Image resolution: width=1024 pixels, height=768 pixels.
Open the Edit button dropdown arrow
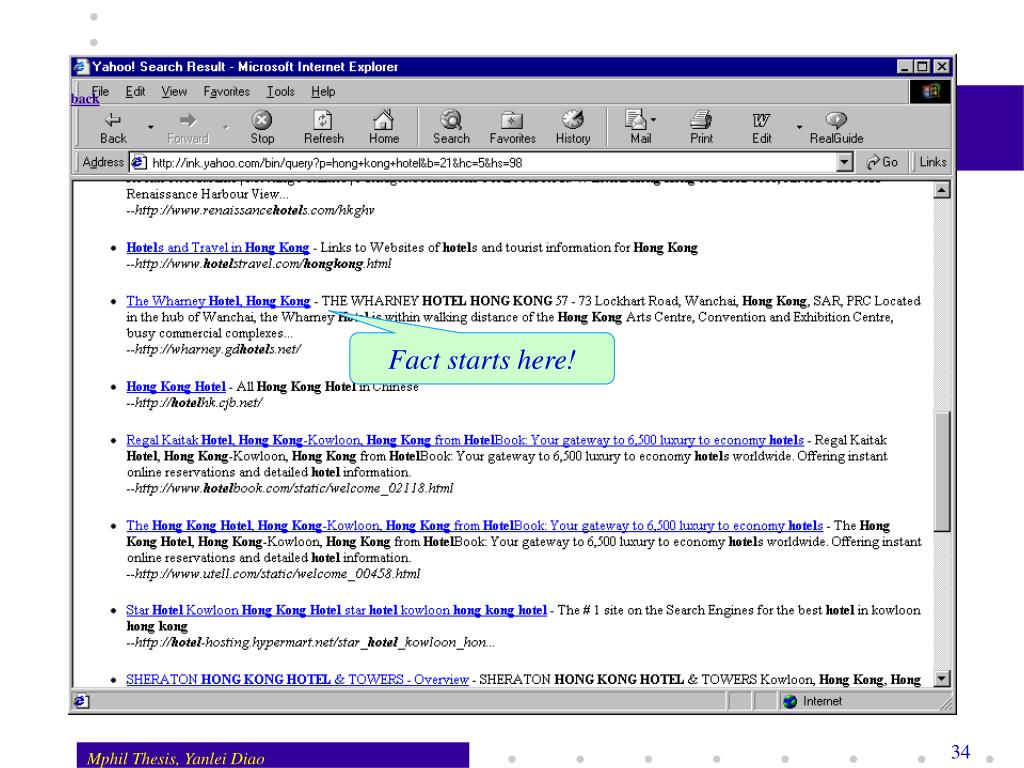[799, 127]
